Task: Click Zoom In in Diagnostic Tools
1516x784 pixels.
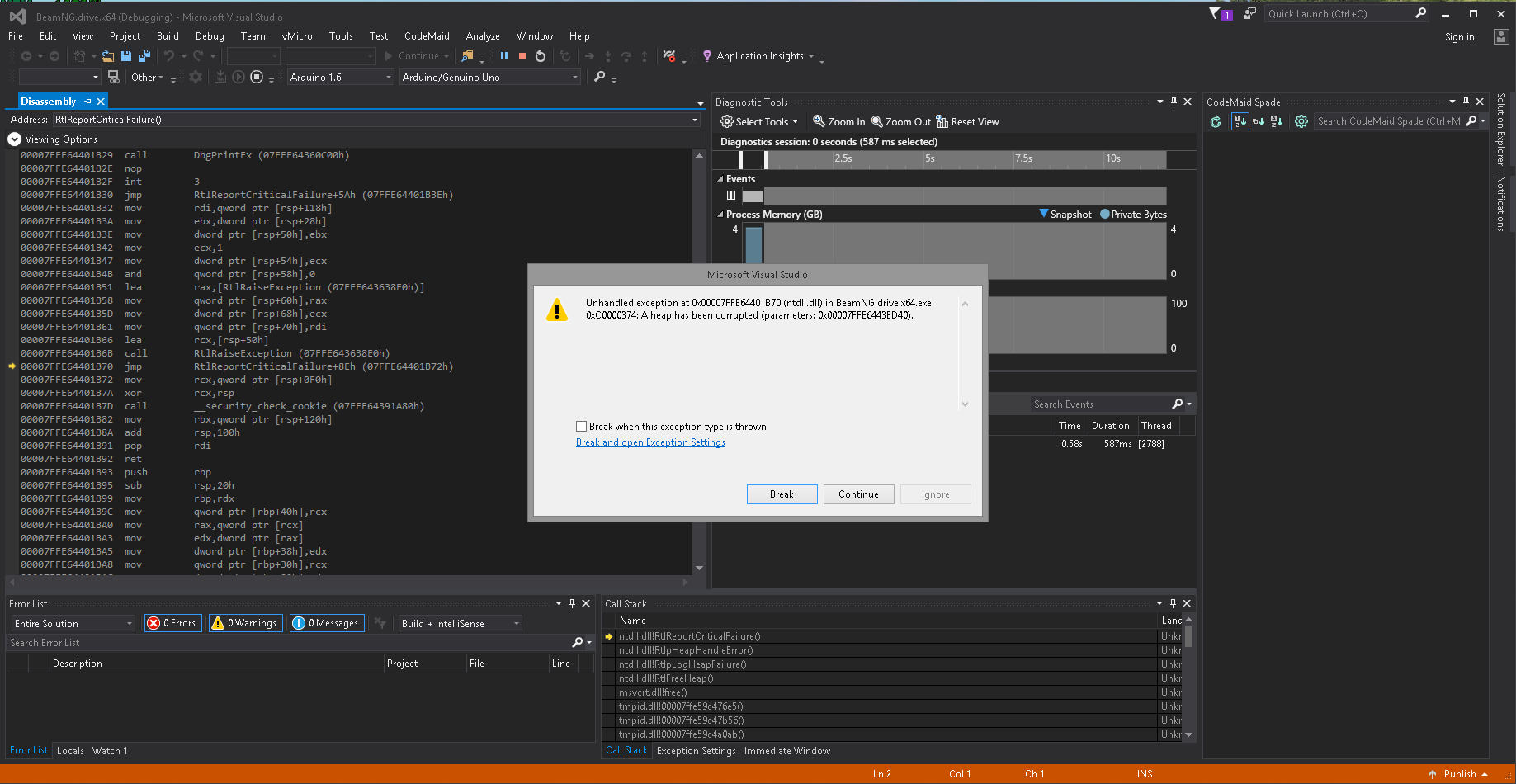Action: [839, 121]
